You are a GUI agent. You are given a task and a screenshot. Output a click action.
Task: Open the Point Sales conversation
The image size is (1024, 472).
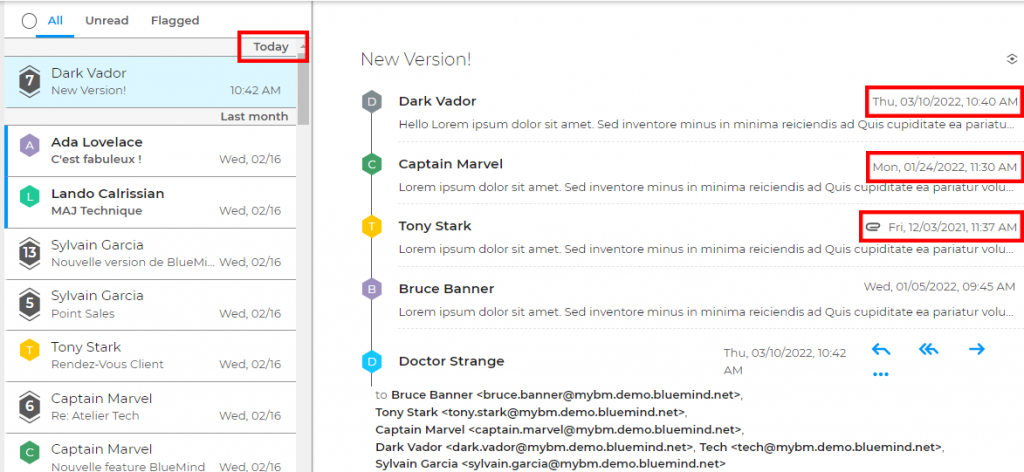(x=150, y=304)
